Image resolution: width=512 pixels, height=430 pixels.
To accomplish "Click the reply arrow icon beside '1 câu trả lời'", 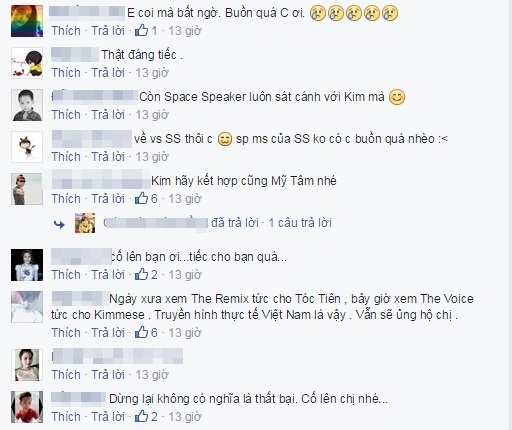I will pos(59,224).
